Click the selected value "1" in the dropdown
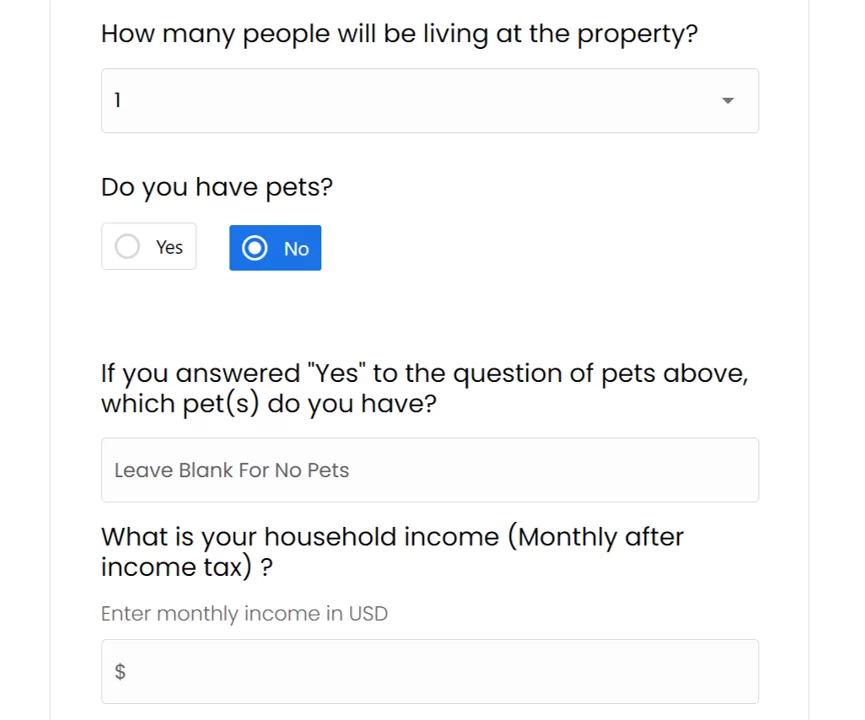This screenshot has height=720, width=865. tap(118, 101)
